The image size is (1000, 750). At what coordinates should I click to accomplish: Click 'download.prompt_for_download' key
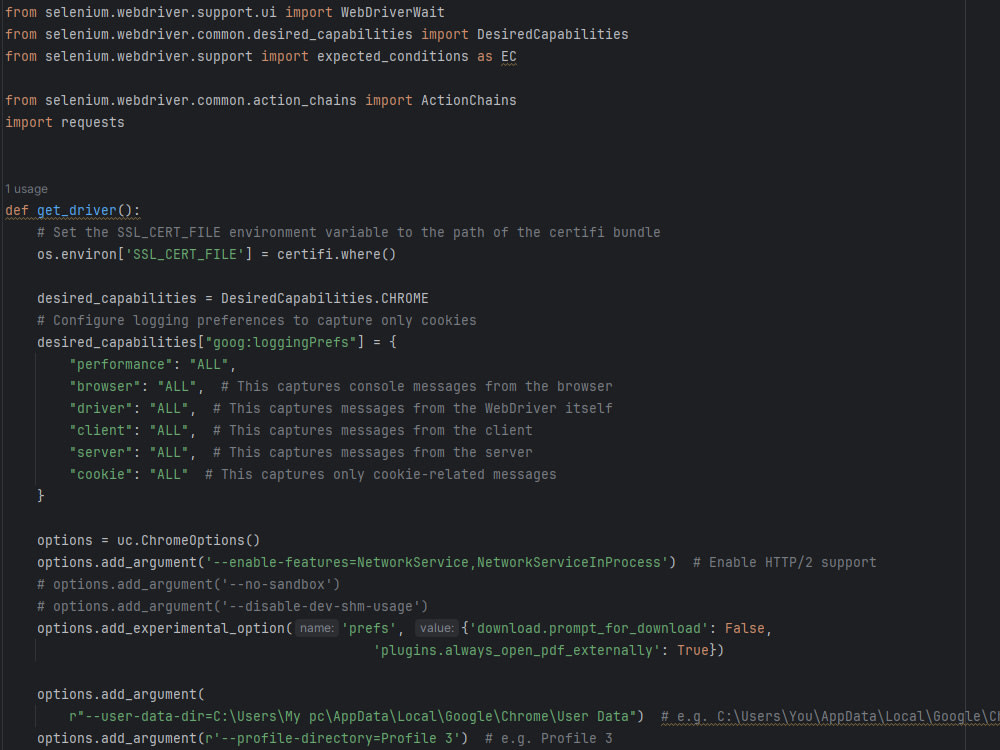589,629
